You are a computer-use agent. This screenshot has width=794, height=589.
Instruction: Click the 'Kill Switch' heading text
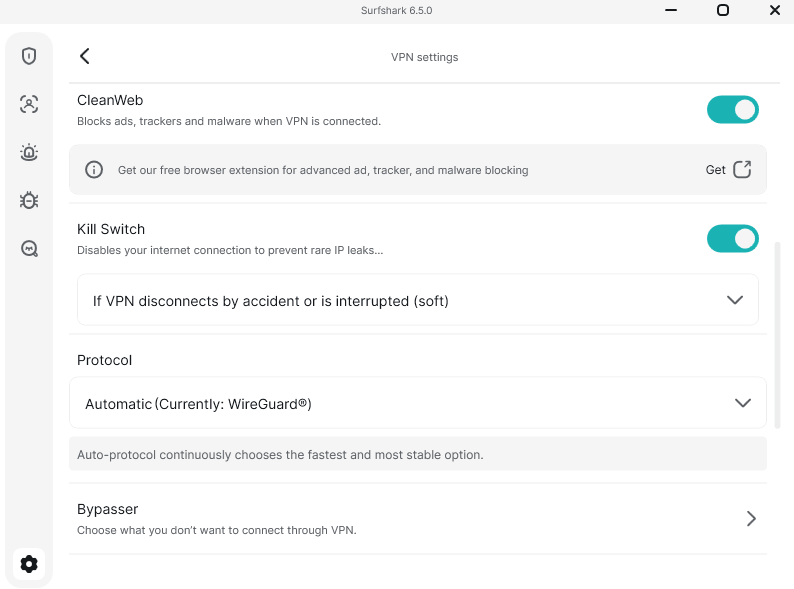(111, 229)
